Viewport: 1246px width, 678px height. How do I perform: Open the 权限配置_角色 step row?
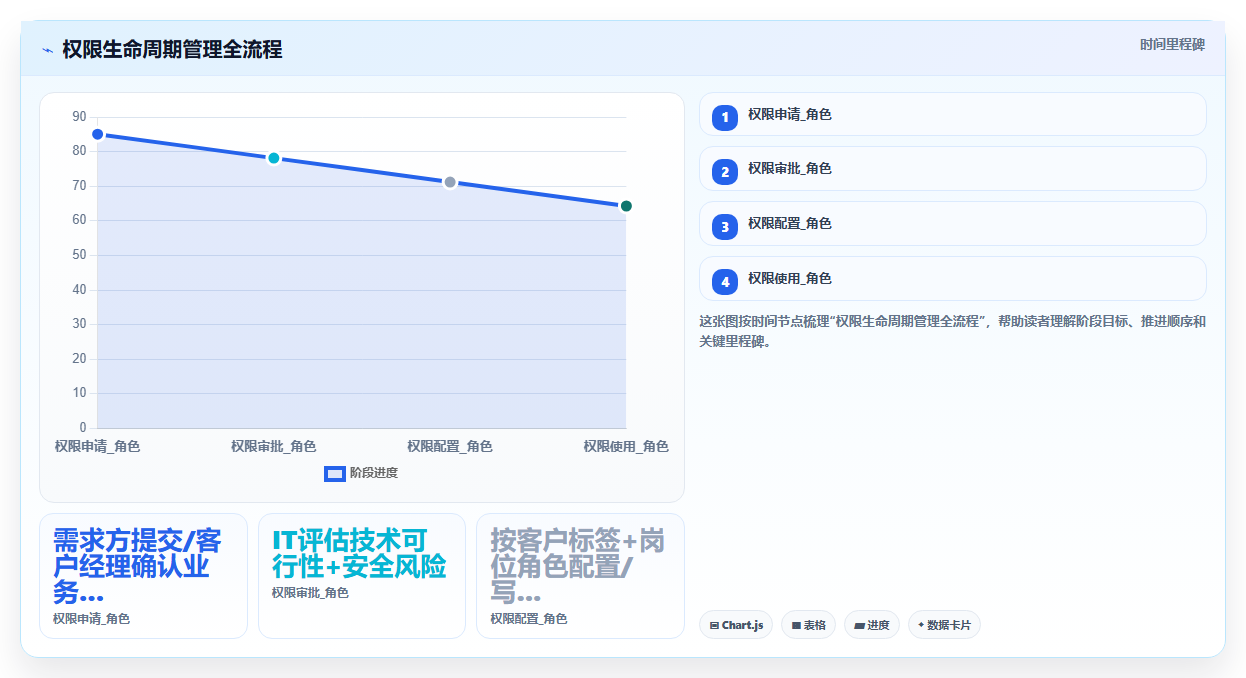coord(952,224)
